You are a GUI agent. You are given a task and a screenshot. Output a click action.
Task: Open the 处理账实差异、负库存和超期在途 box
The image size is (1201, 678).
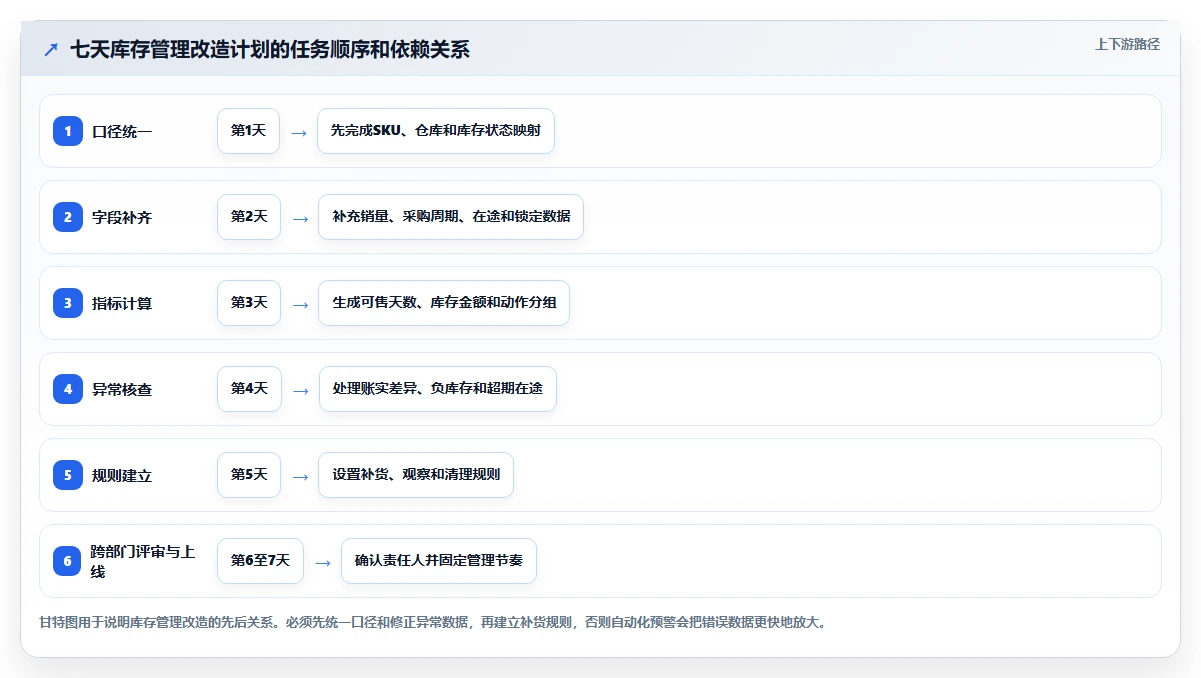click(x=438, y=389)
